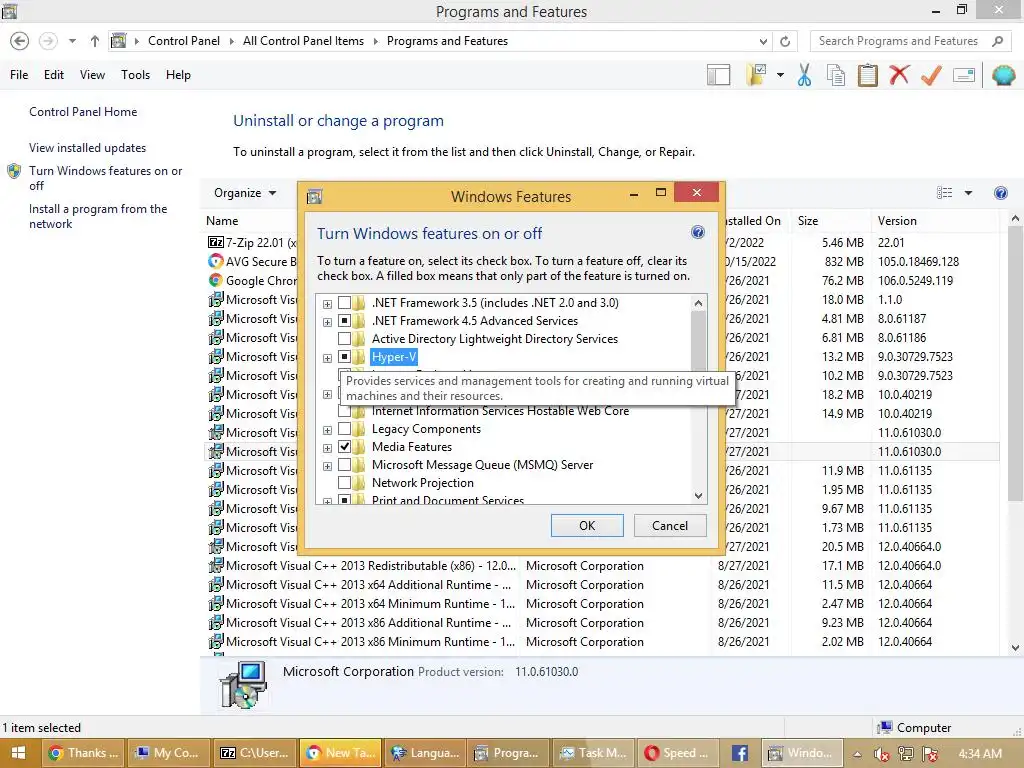
Task: Open address bar history dropdown arrow
Action: 763,41
